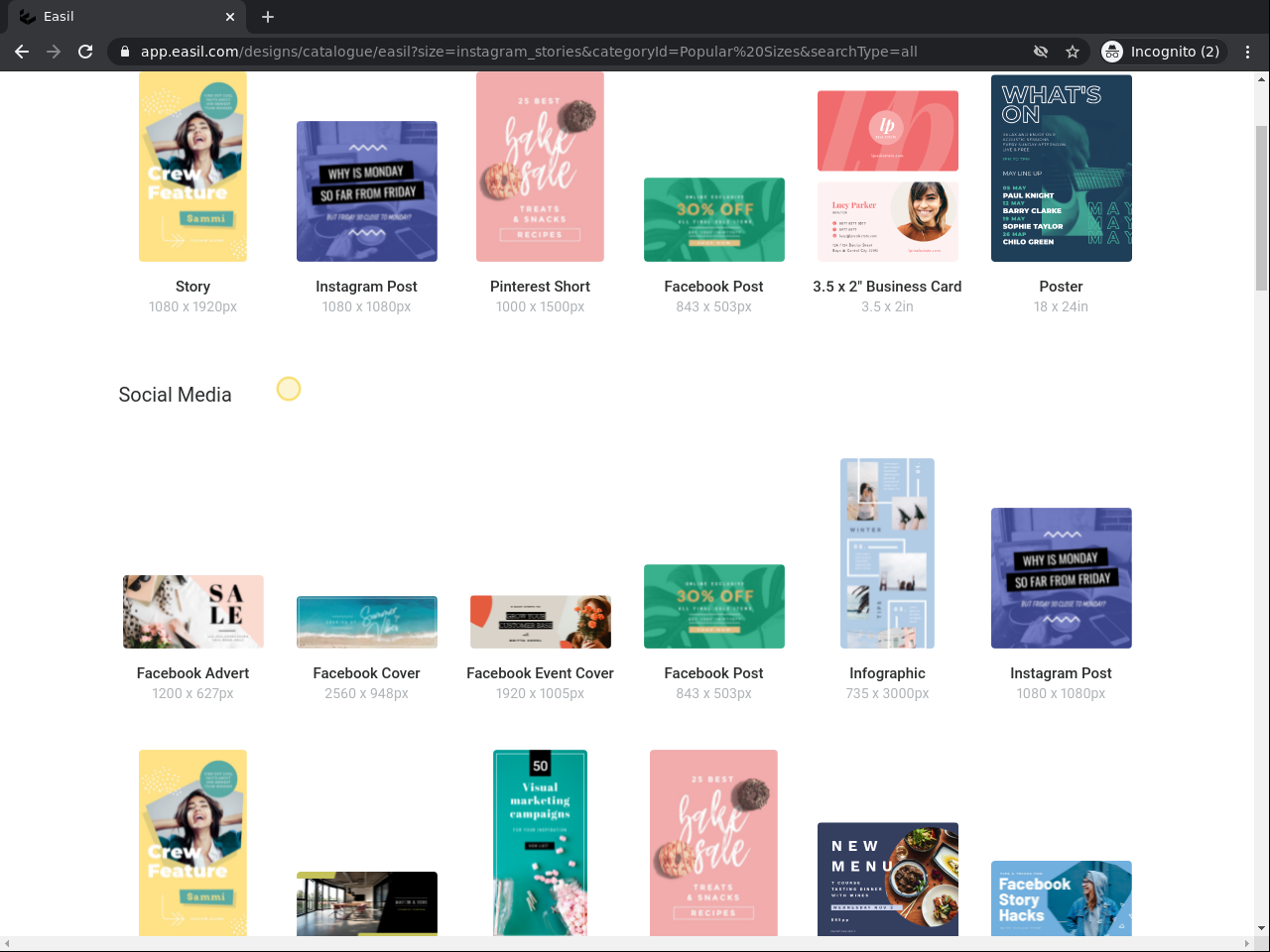Select Instagram Post thumbnail beside Pinterest Short
The width and height of the screenshot is (1270, 952).
pos(367,191)
